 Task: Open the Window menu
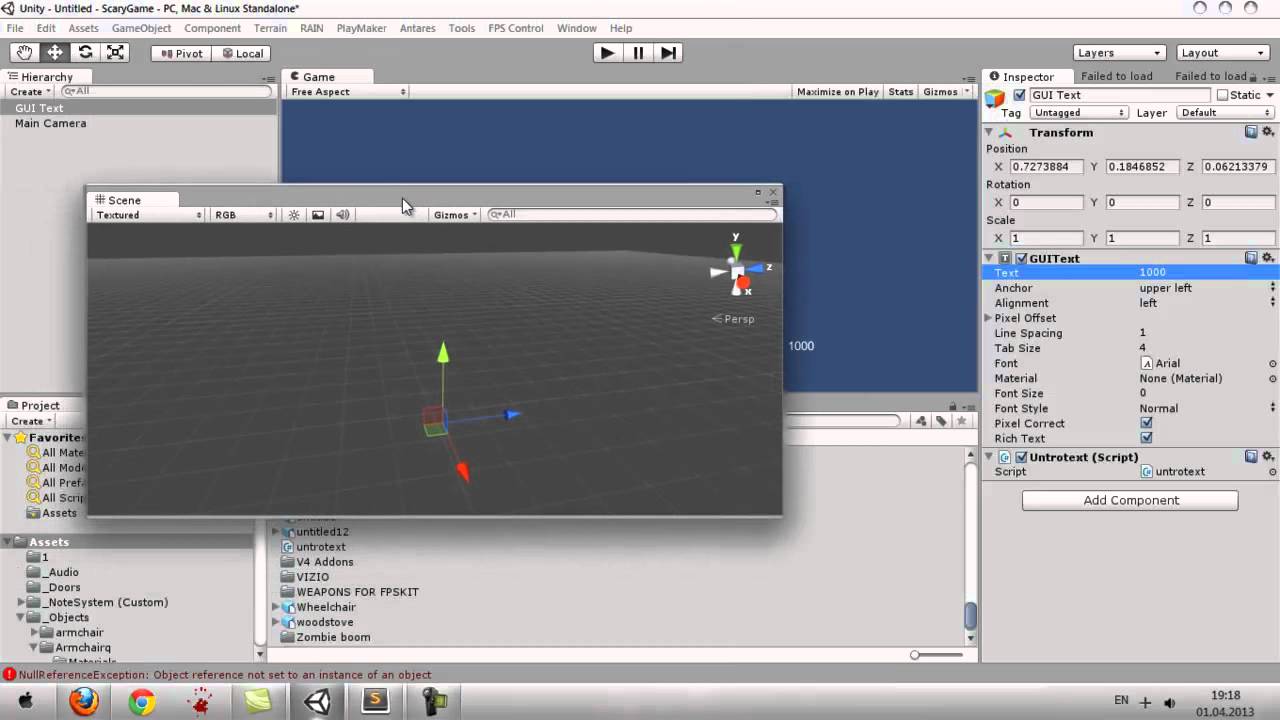pos(577,28)
